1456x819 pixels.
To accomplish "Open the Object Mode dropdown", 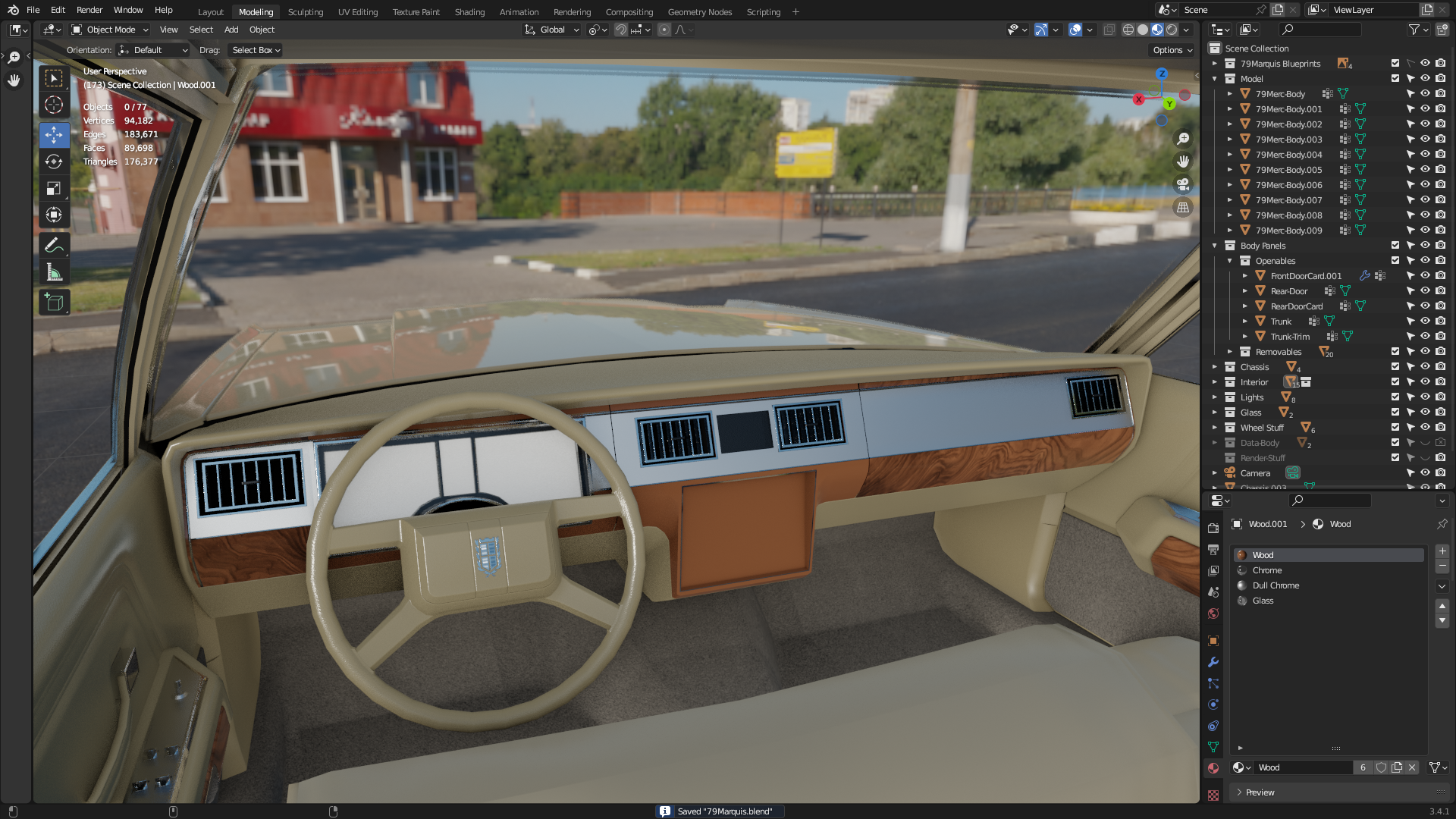I will [x=111, y=30].
